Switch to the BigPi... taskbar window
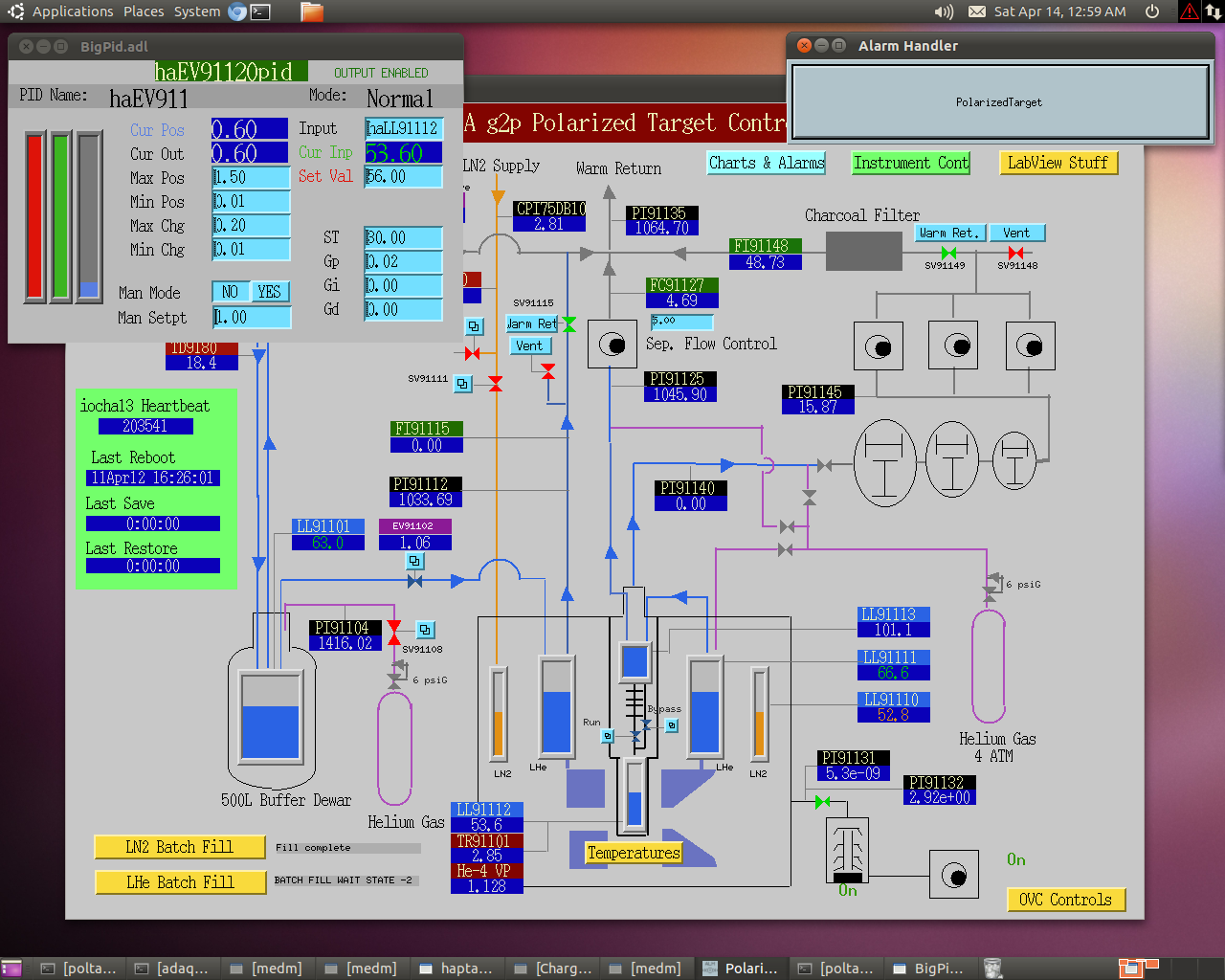The height and width of the screenshot is (980, 1225). [928, 969]
